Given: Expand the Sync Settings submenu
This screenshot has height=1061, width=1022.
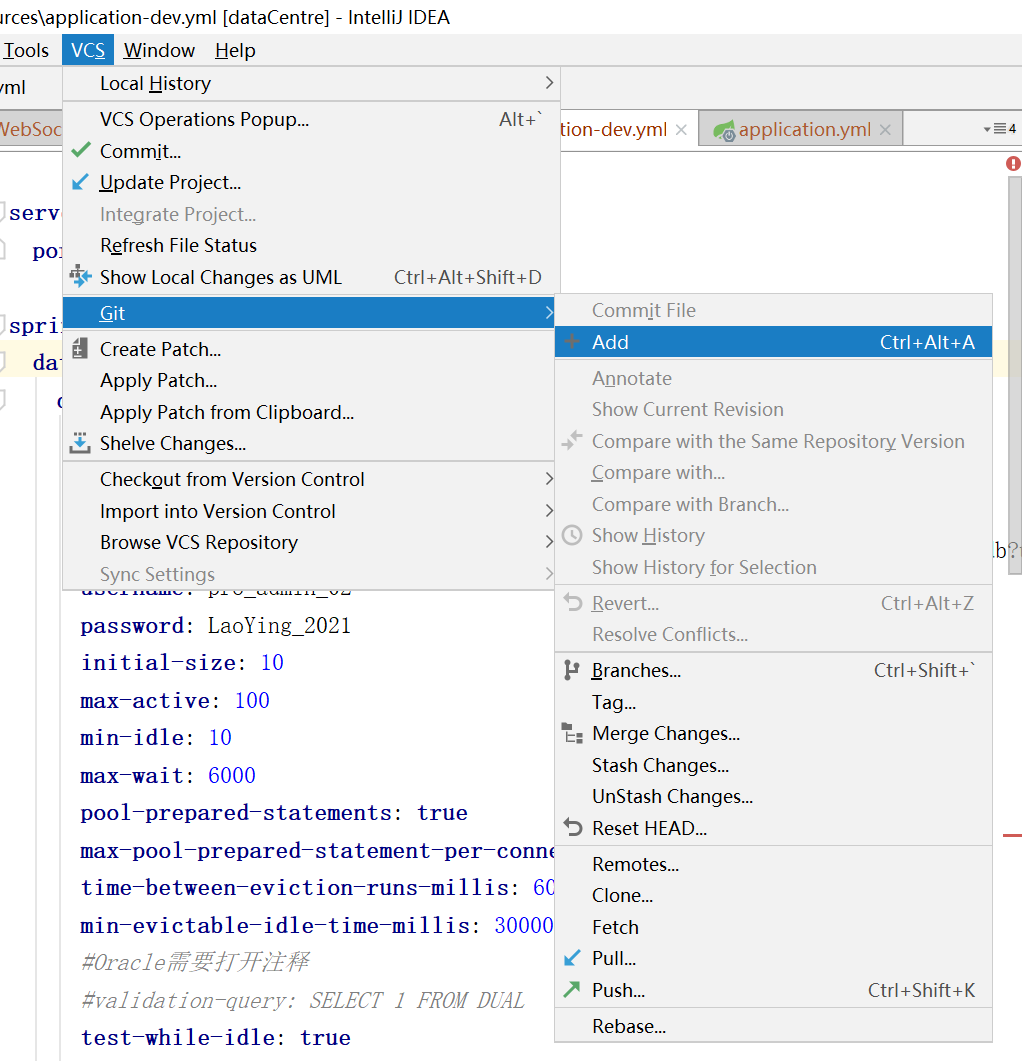Looking at the screenshot, I should click(549, 574).
